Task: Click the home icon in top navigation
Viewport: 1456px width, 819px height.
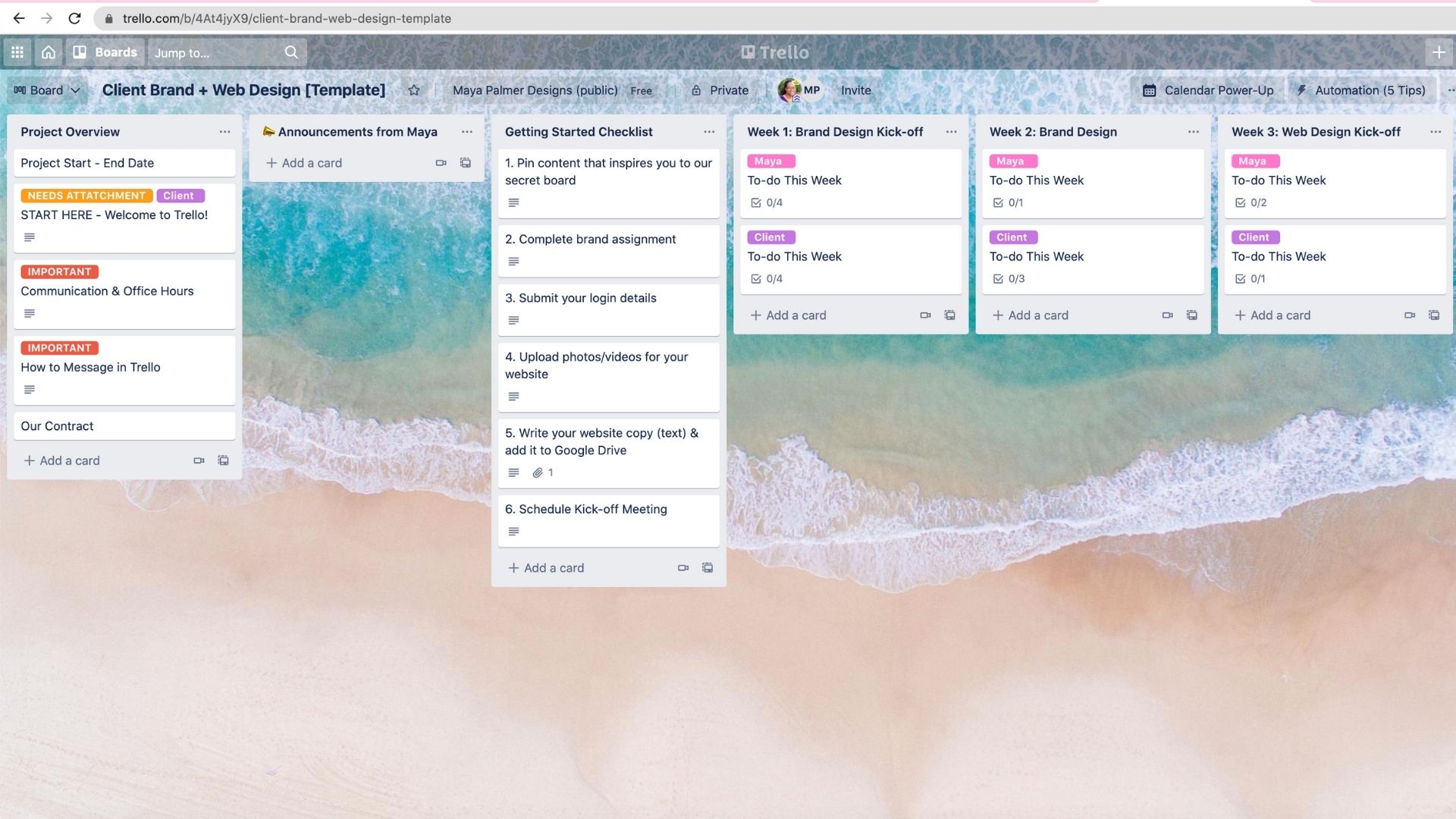Action: pyautogui.click(x=48, y=52)
